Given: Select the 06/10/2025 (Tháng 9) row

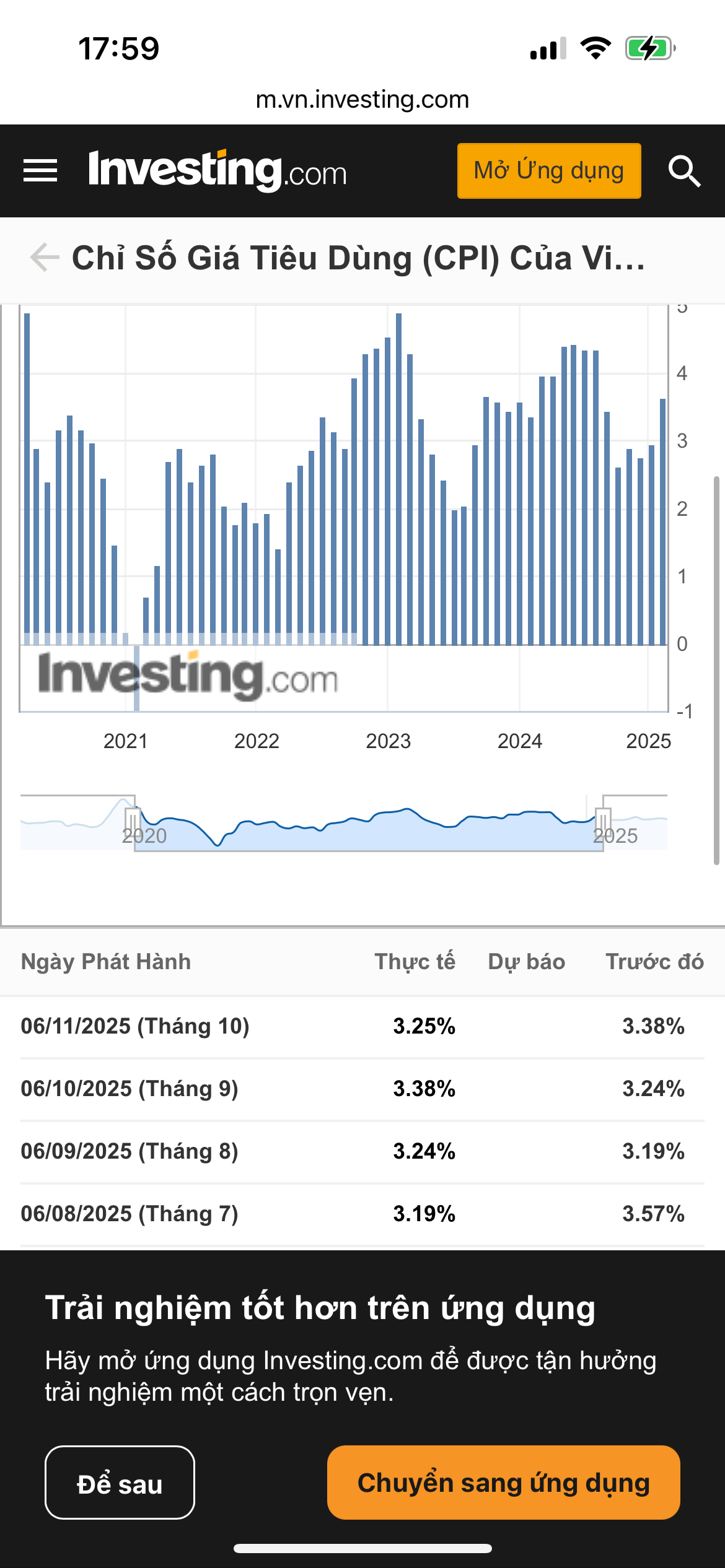Looking at the screenshot, I should tap(362, 1089).
